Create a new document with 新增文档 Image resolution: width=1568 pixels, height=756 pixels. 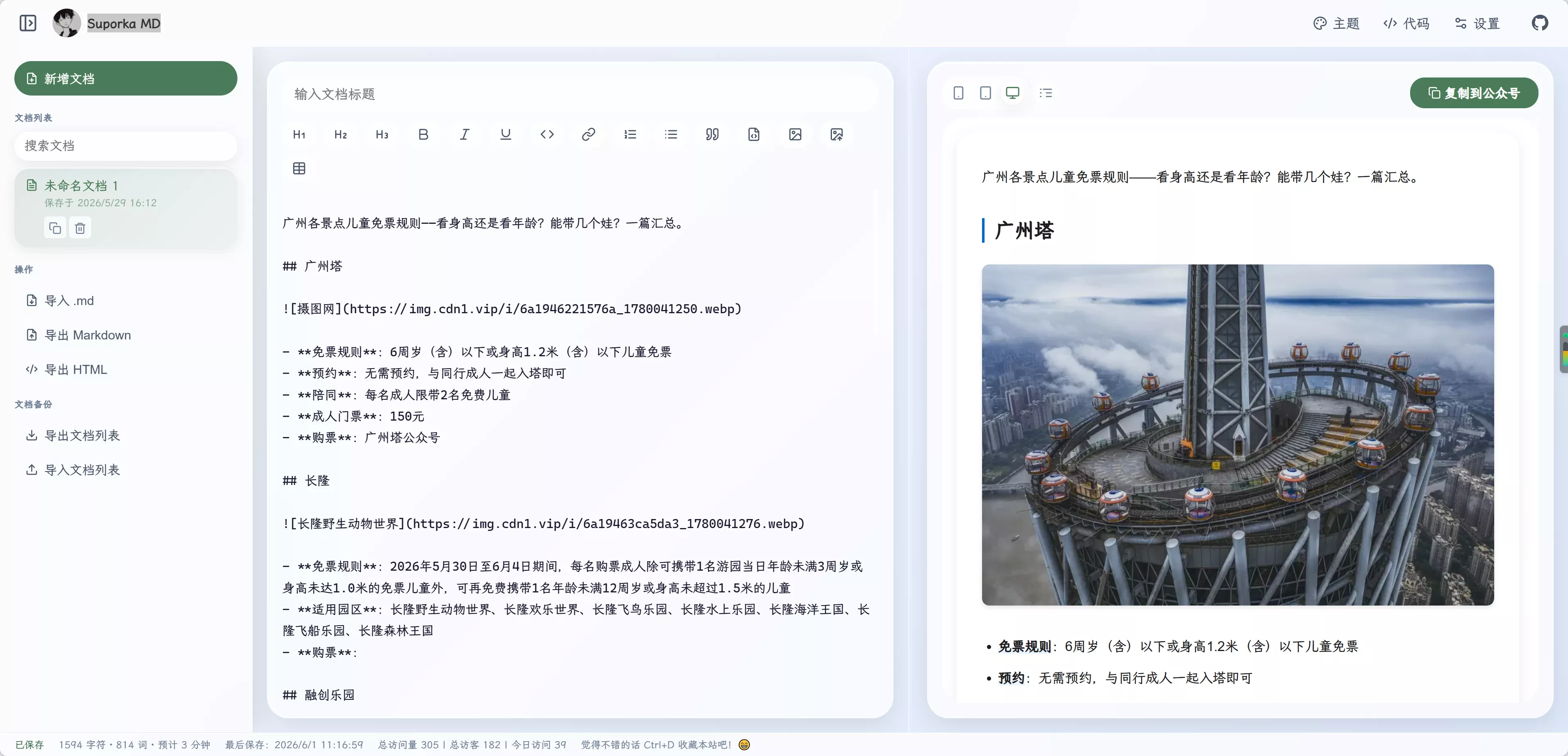click(125, 79)
